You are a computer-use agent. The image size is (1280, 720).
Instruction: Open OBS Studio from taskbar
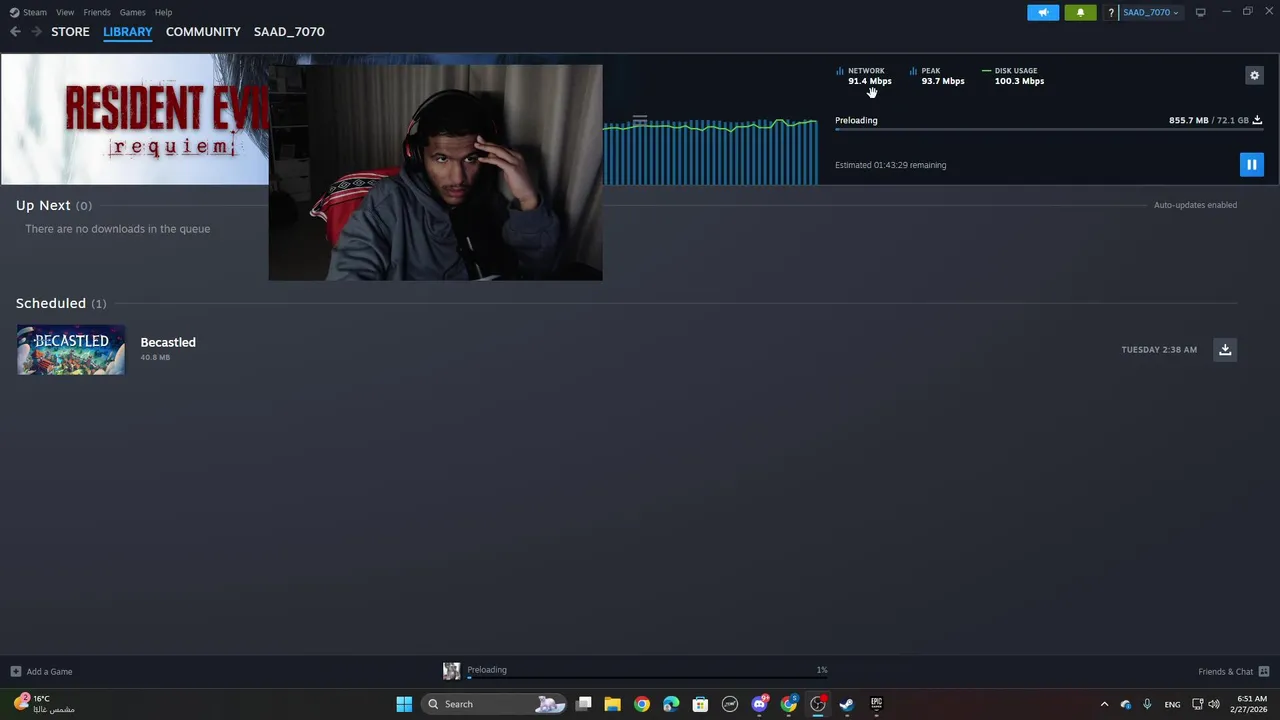[x=818, y=704]
